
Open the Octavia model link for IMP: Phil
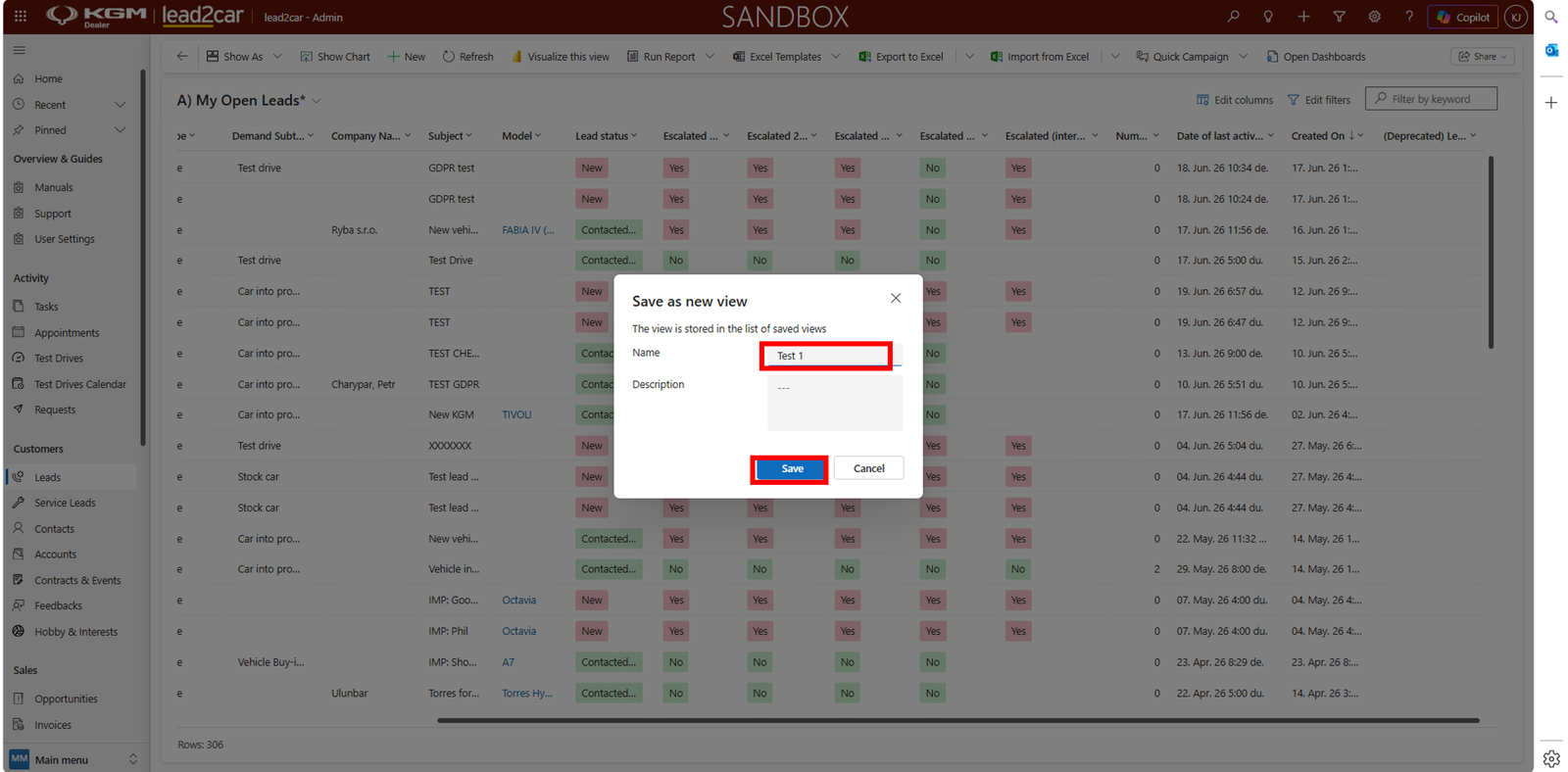(x=519, y=631)
